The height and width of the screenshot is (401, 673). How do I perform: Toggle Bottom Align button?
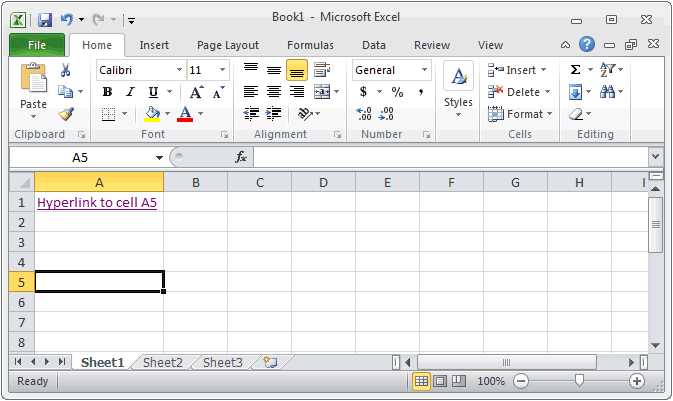pos(297,70)
